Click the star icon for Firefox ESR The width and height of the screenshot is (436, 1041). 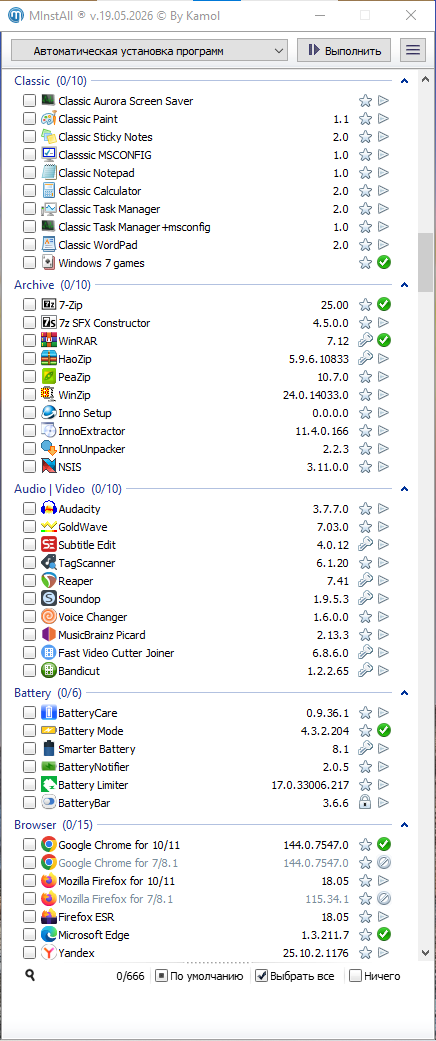click(365, 916)
